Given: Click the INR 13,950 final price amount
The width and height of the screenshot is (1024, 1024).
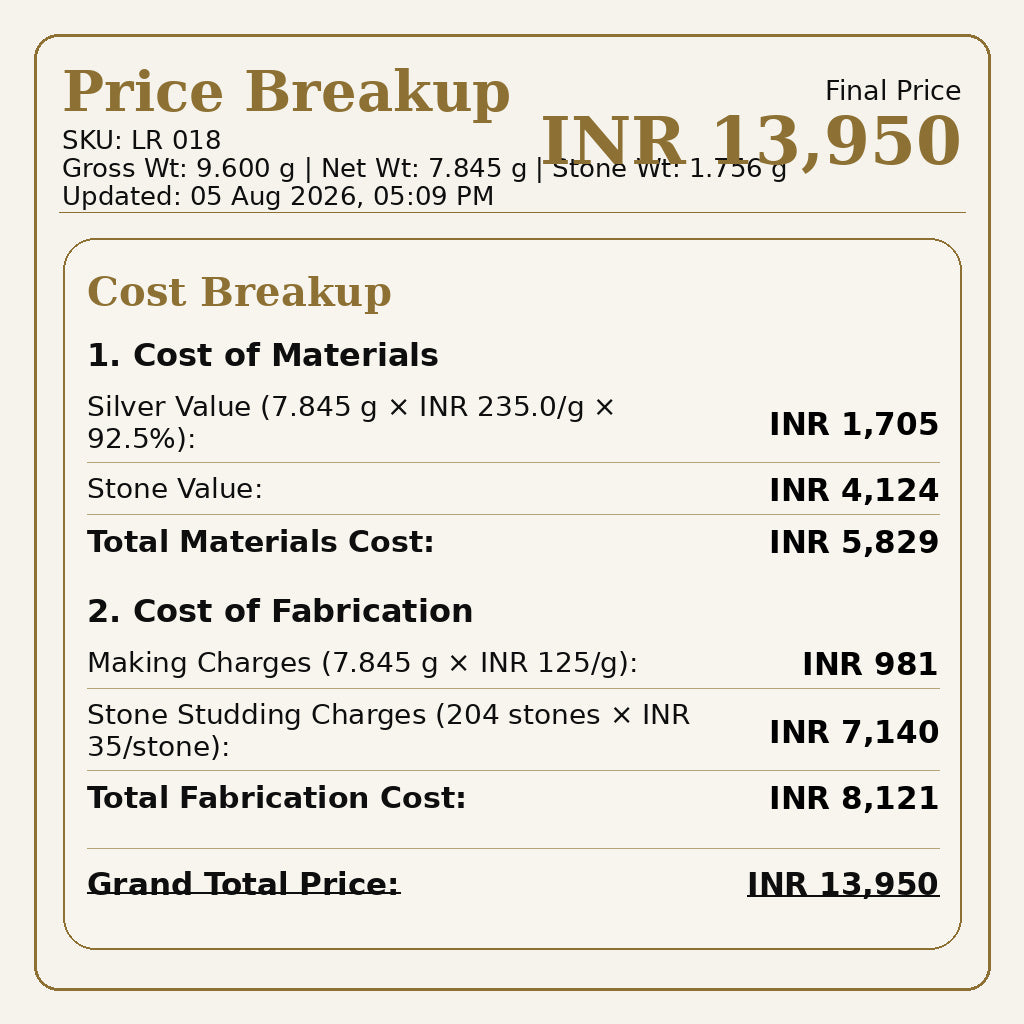Looking at the screenshot, I should point(750,141).
